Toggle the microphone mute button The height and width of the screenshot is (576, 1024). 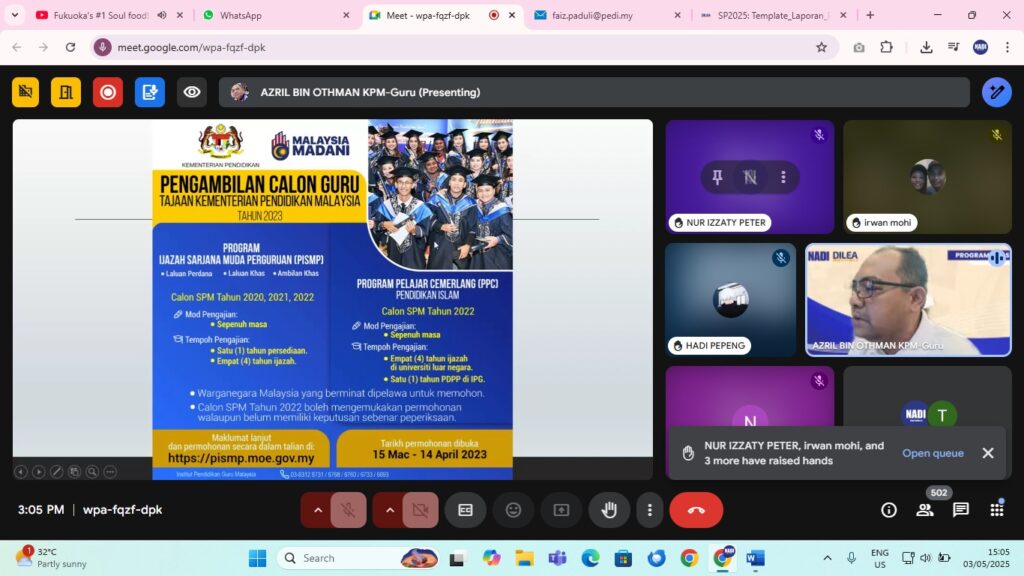coord(348,510)
